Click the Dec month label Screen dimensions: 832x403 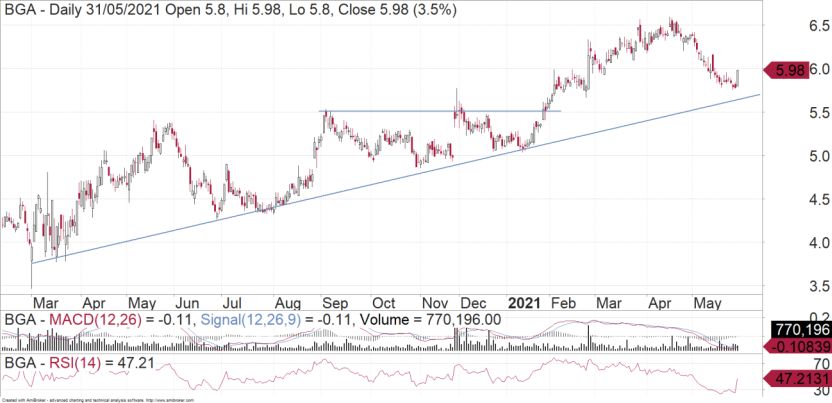(x=474, y=303)
